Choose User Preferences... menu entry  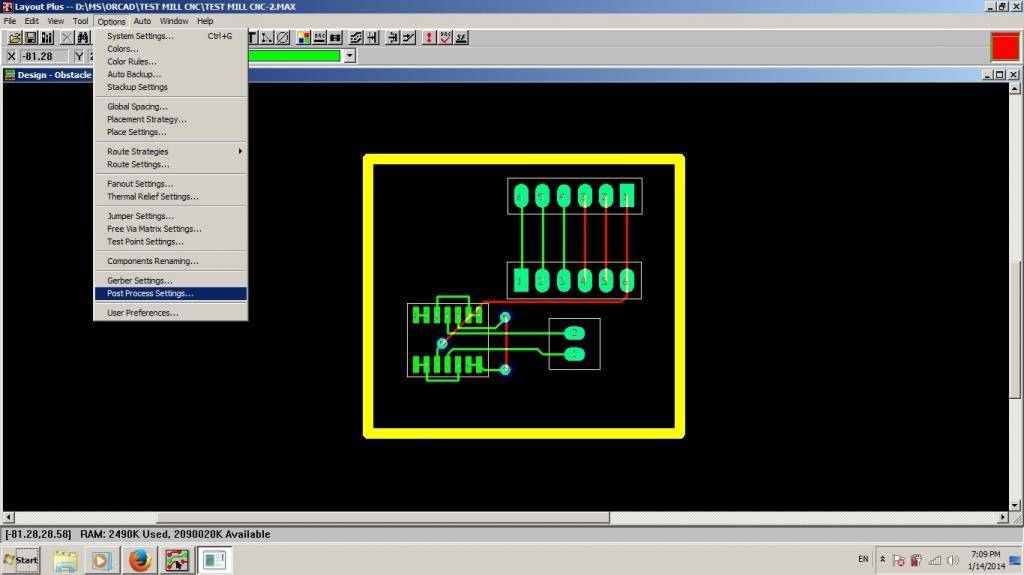coord(170,312)
